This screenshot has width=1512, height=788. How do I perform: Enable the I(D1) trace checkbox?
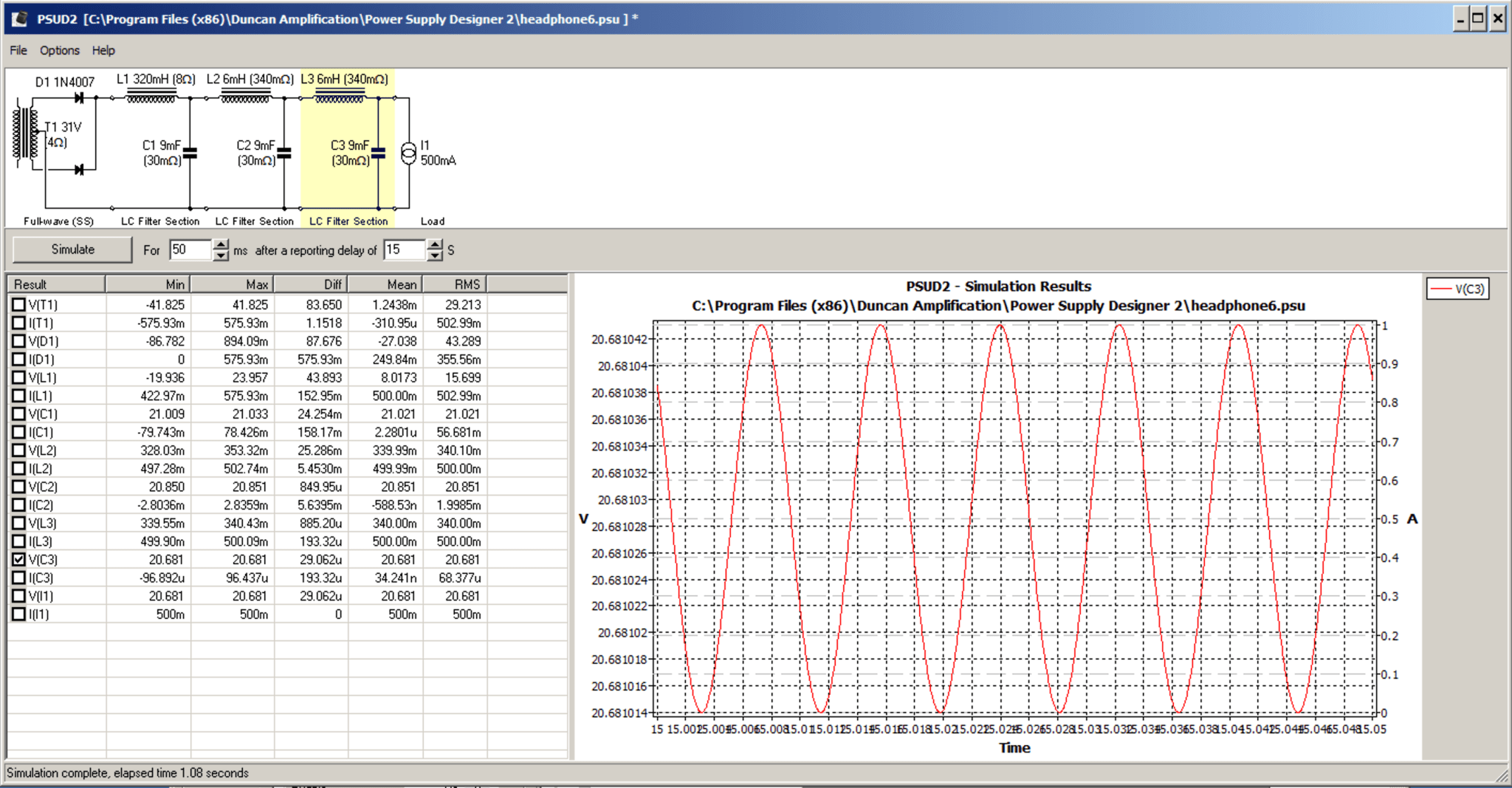(x=19, y=359)
